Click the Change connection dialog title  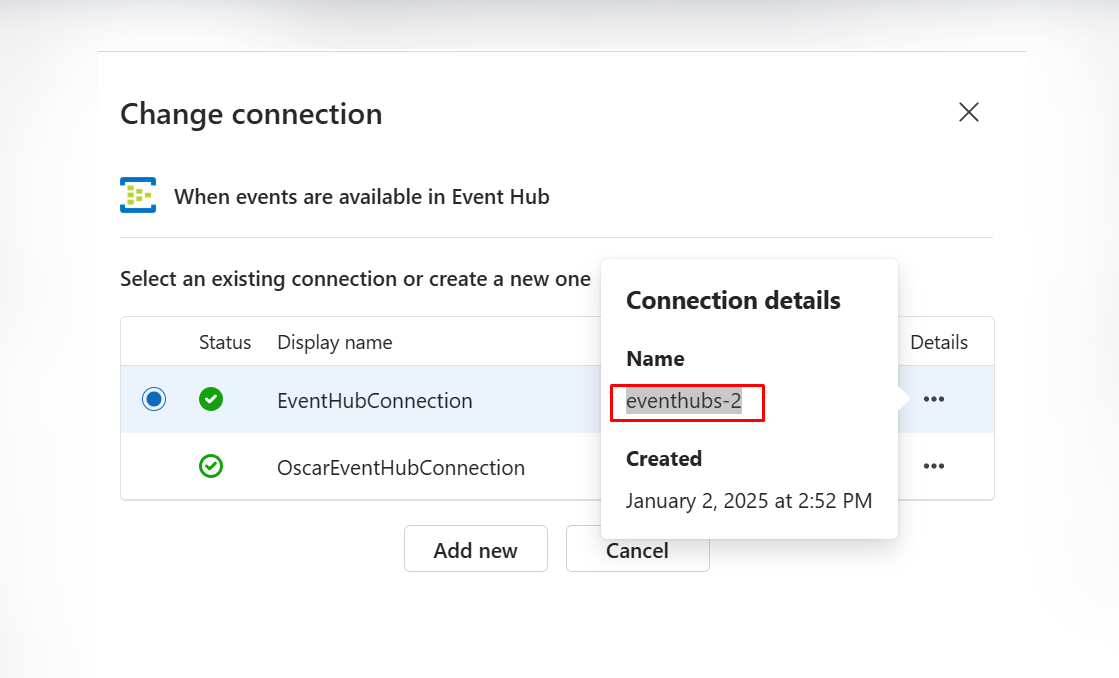click(x=251, y=114)
